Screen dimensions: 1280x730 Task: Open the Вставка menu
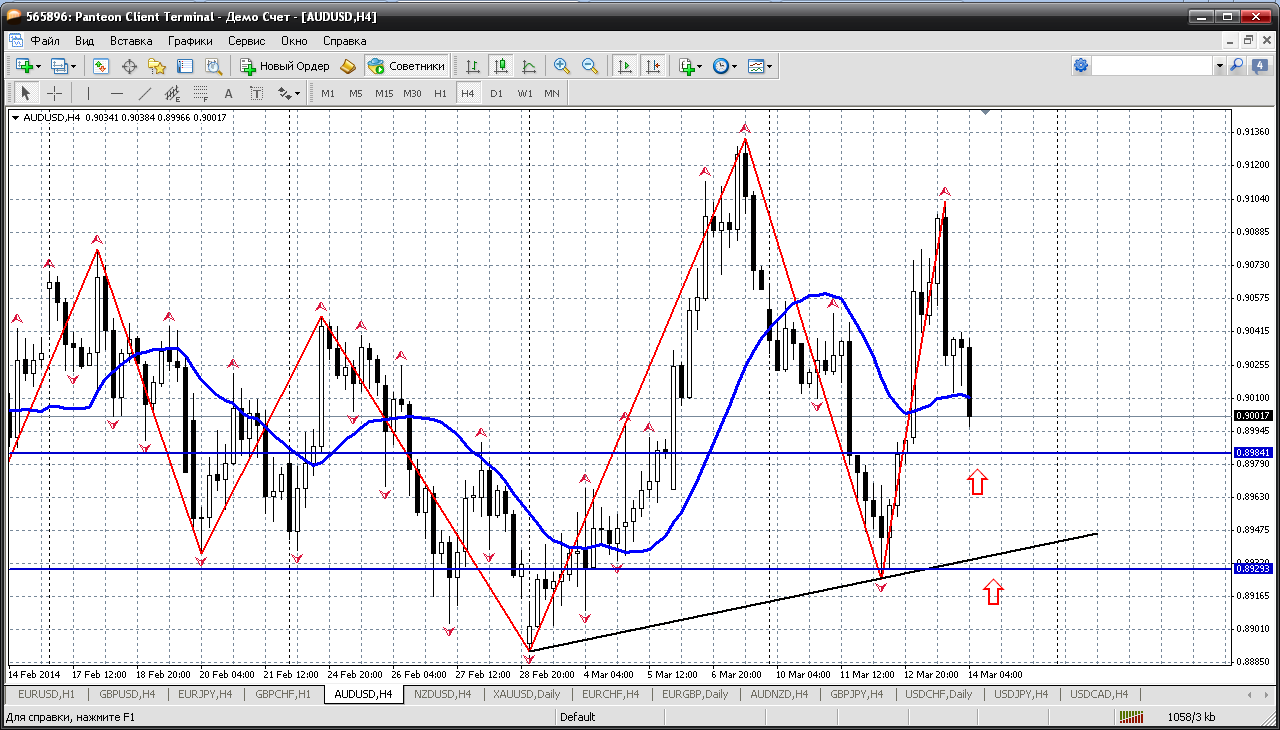(131, 41)
